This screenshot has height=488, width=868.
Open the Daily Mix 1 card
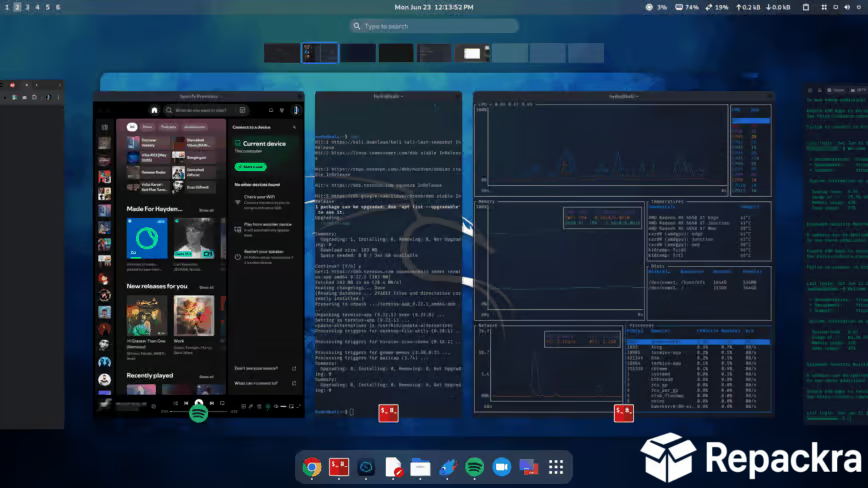194,238
